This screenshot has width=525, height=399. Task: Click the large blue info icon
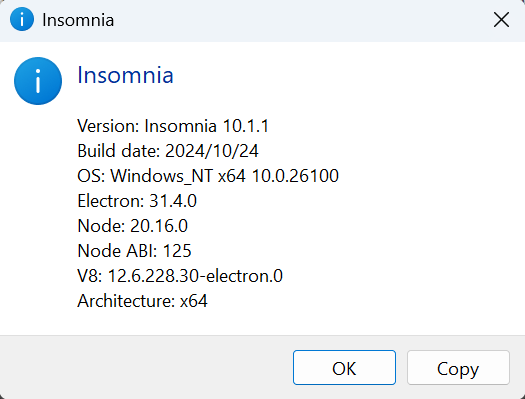tap(38, 81)
